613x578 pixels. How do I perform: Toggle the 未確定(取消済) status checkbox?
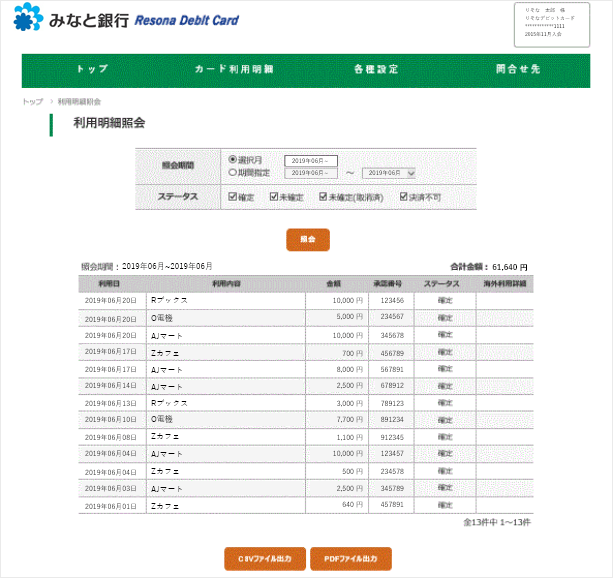tap(323, 196)
